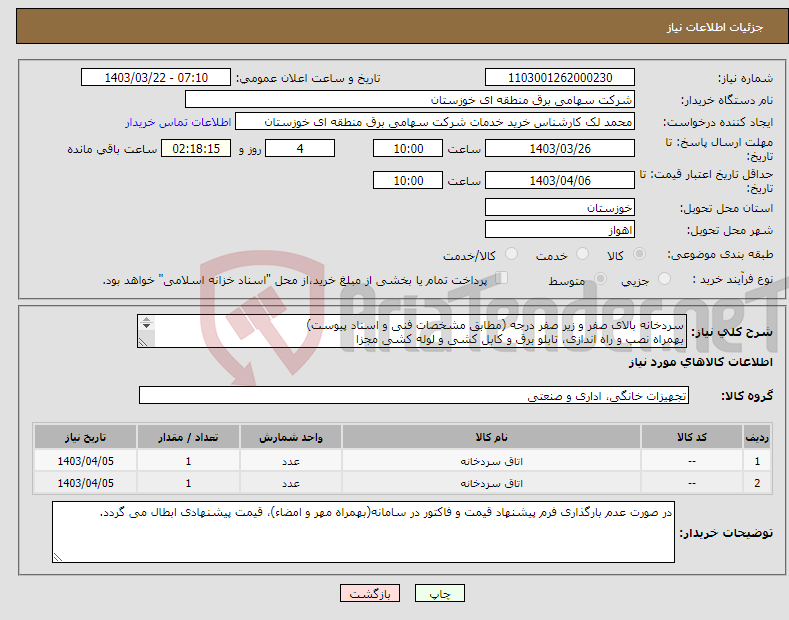789x620 pixels.
Task: Click the ایجاد کننده درخواست field
Action: coord(435,122)
